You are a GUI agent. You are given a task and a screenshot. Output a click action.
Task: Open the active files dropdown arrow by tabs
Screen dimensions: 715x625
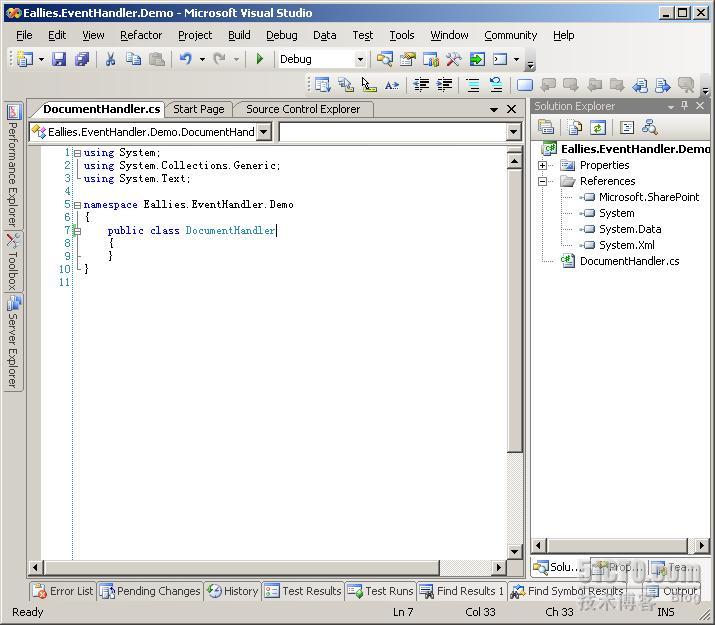493,109
